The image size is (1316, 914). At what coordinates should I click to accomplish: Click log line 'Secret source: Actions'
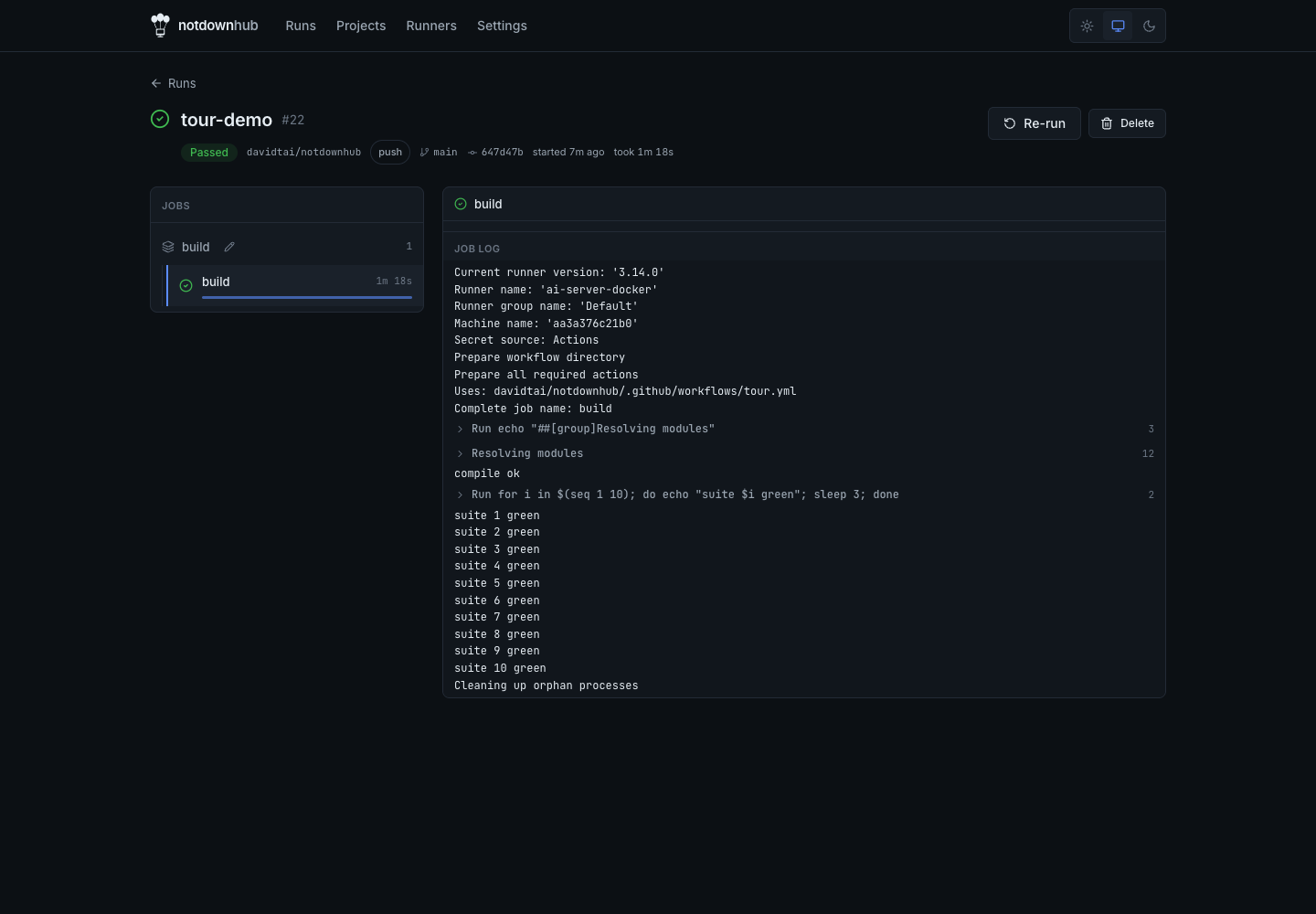[x=526, y=340]
